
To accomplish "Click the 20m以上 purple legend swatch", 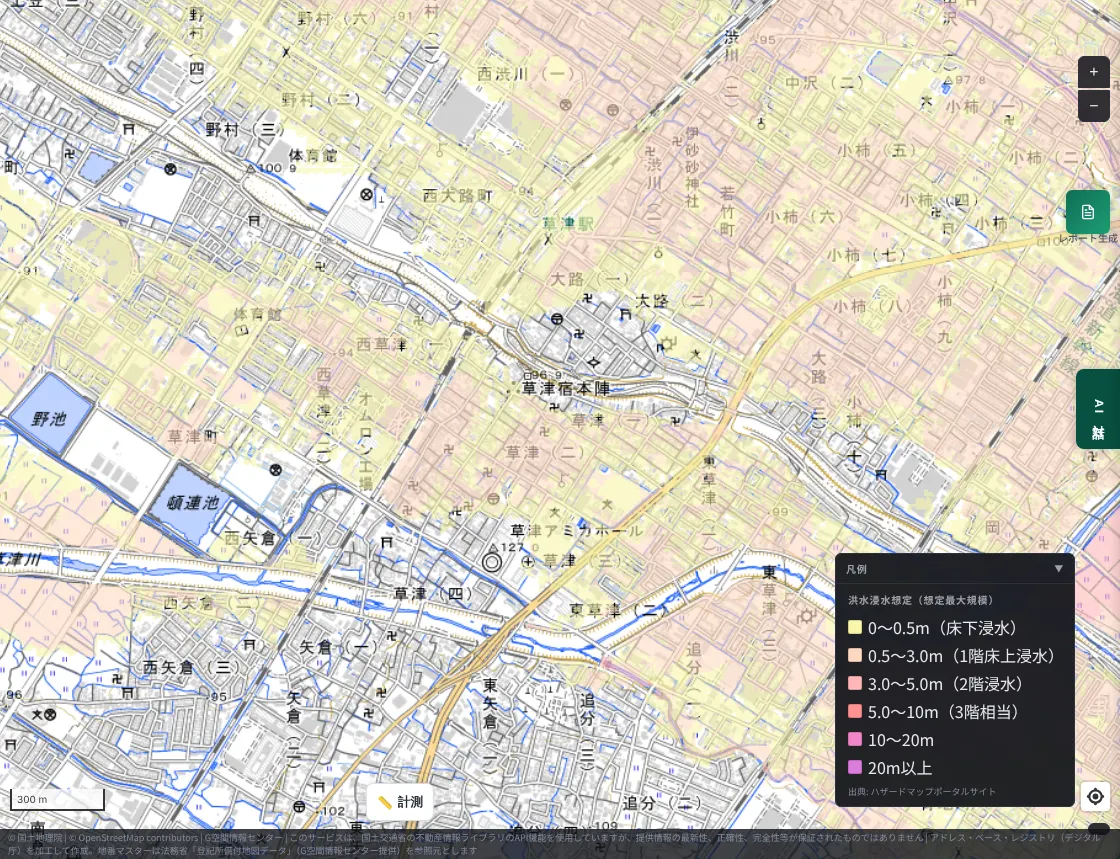I will point(854,768).
